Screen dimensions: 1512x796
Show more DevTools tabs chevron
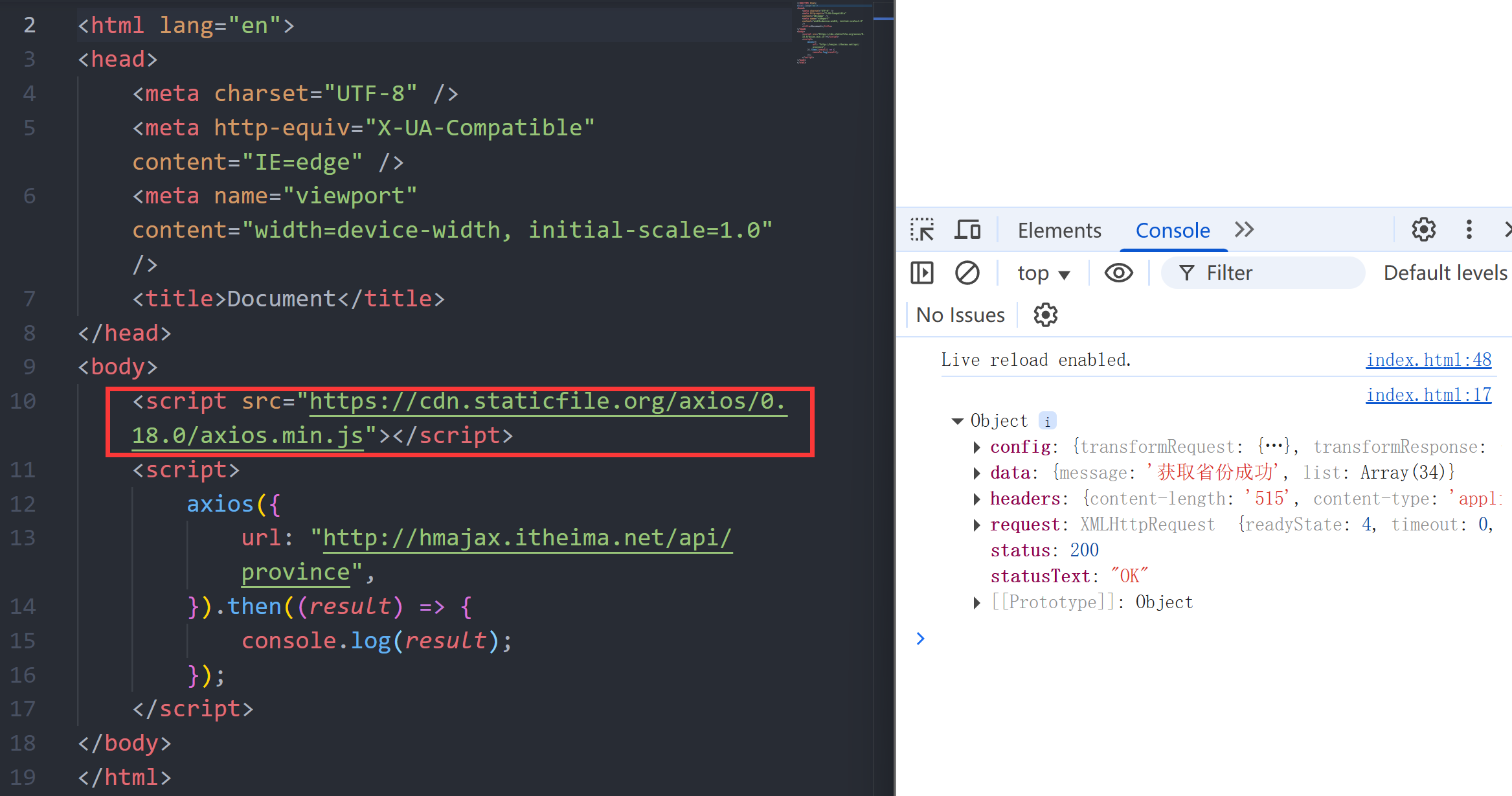1244,230
